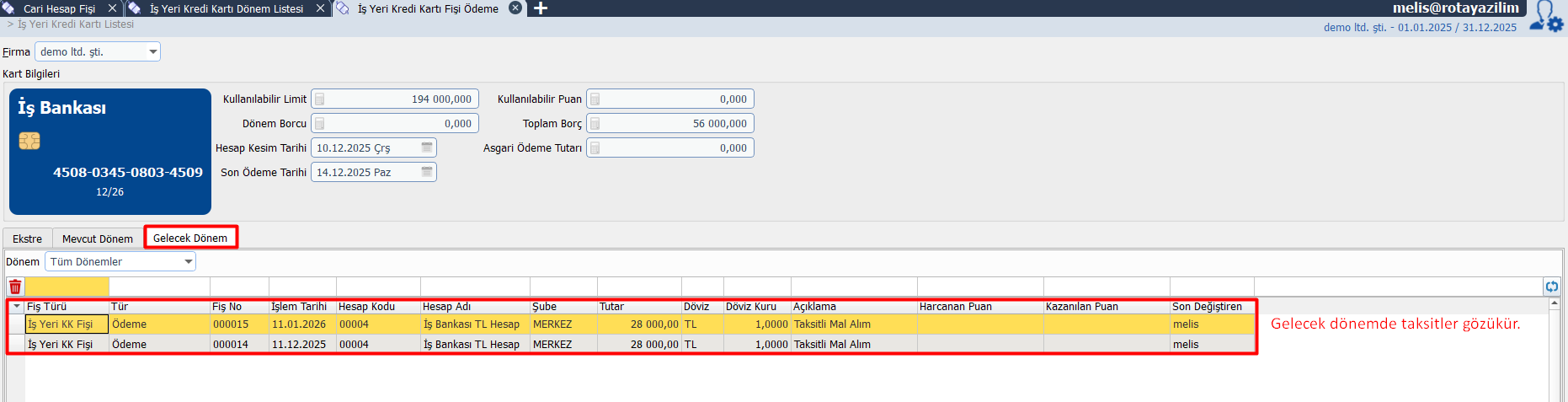Add a new tab with plus icon
Screen dimensions: 1568x402
point(541,8)
